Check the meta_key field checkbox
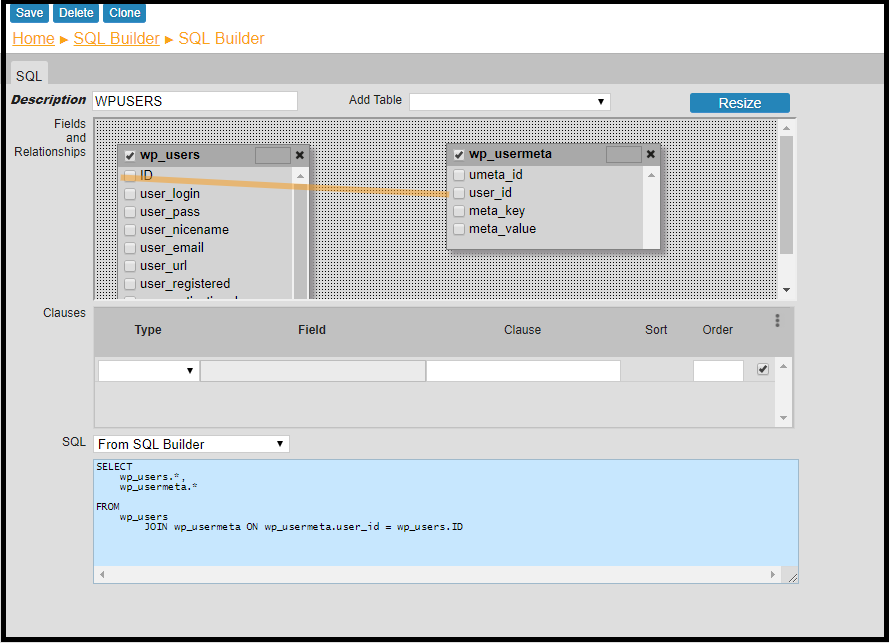Viewport: 889px width, 643px height. pos(459,211)
